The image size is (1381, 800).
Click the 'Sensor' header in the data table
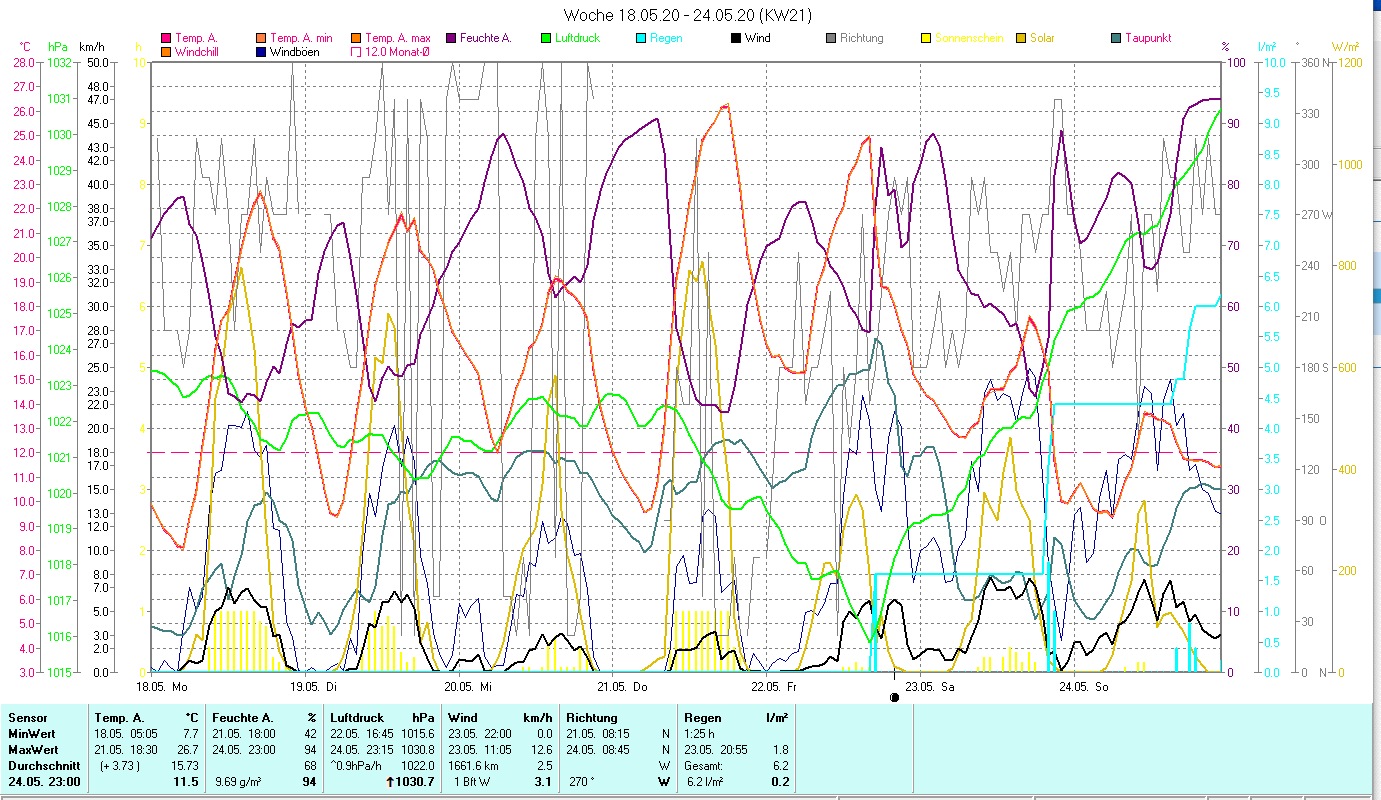pyautogui.click(x=28, y=718)
